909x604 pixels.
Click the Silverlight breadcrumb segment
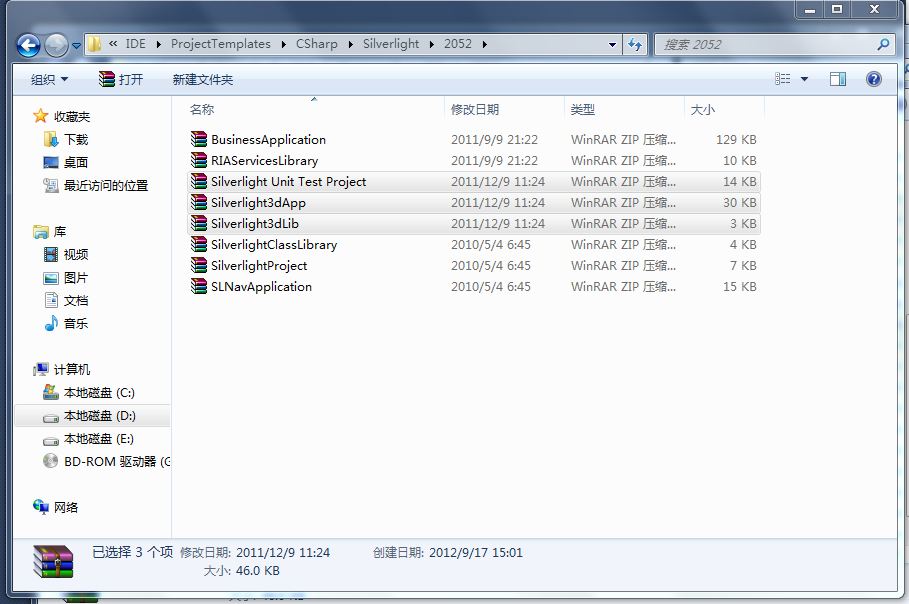[390, 44]
